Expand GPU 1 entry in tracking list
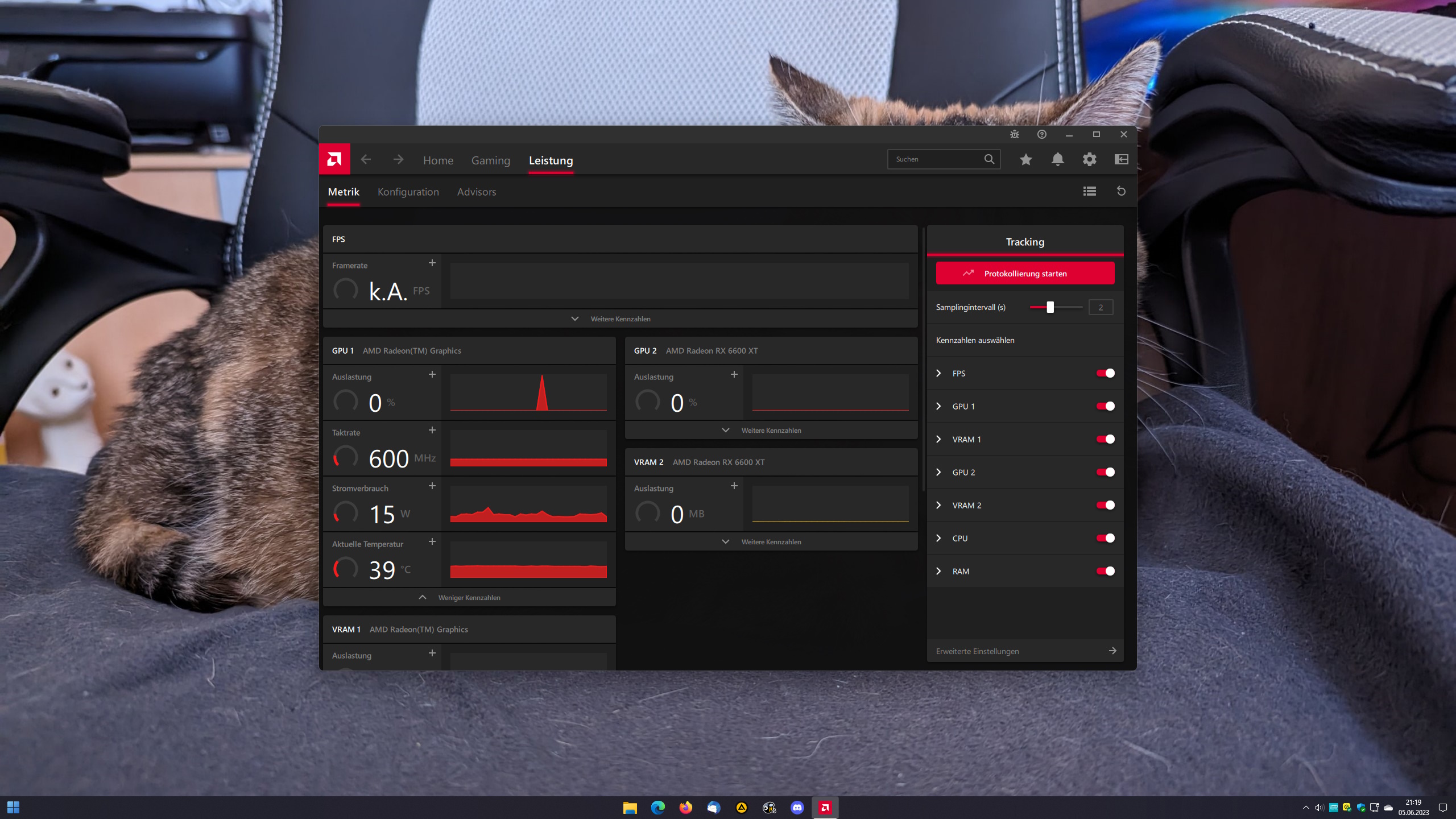 (x=938, y=406)
